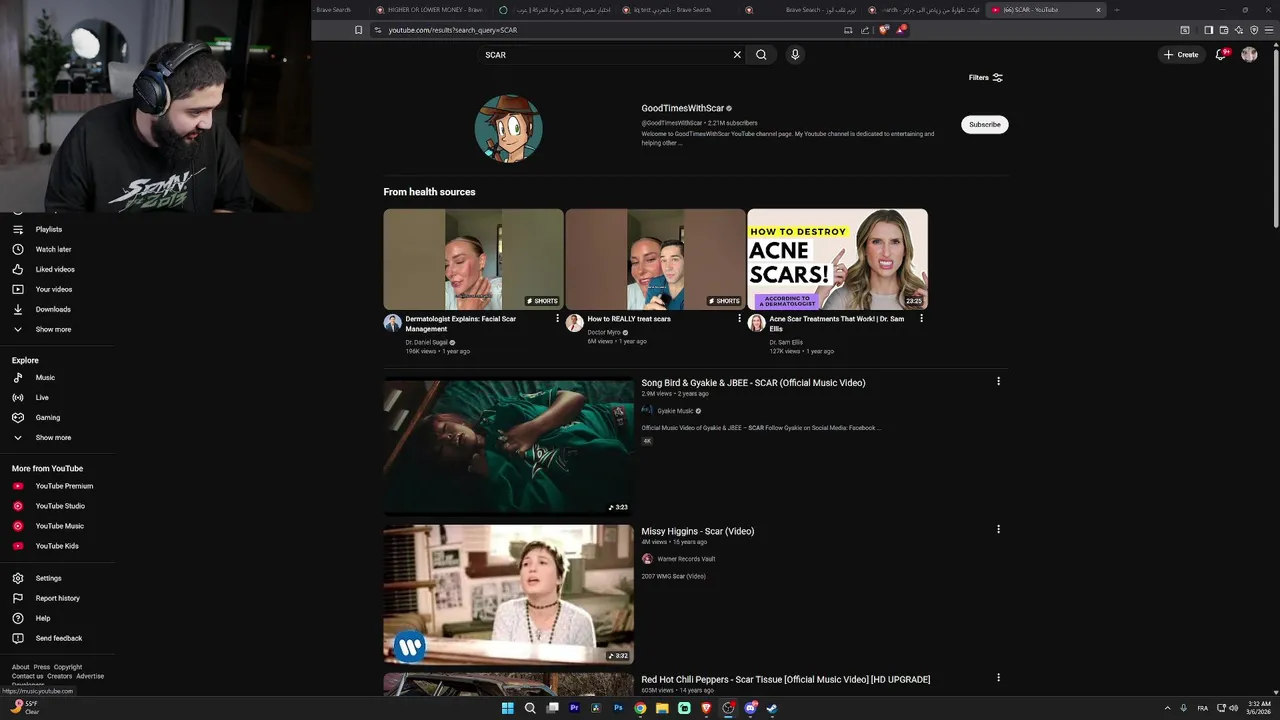Open Red Hot Chili Peppers Scar Tissue title
Viewport: 1280px width, 720px height.
(x=786, y=680)
